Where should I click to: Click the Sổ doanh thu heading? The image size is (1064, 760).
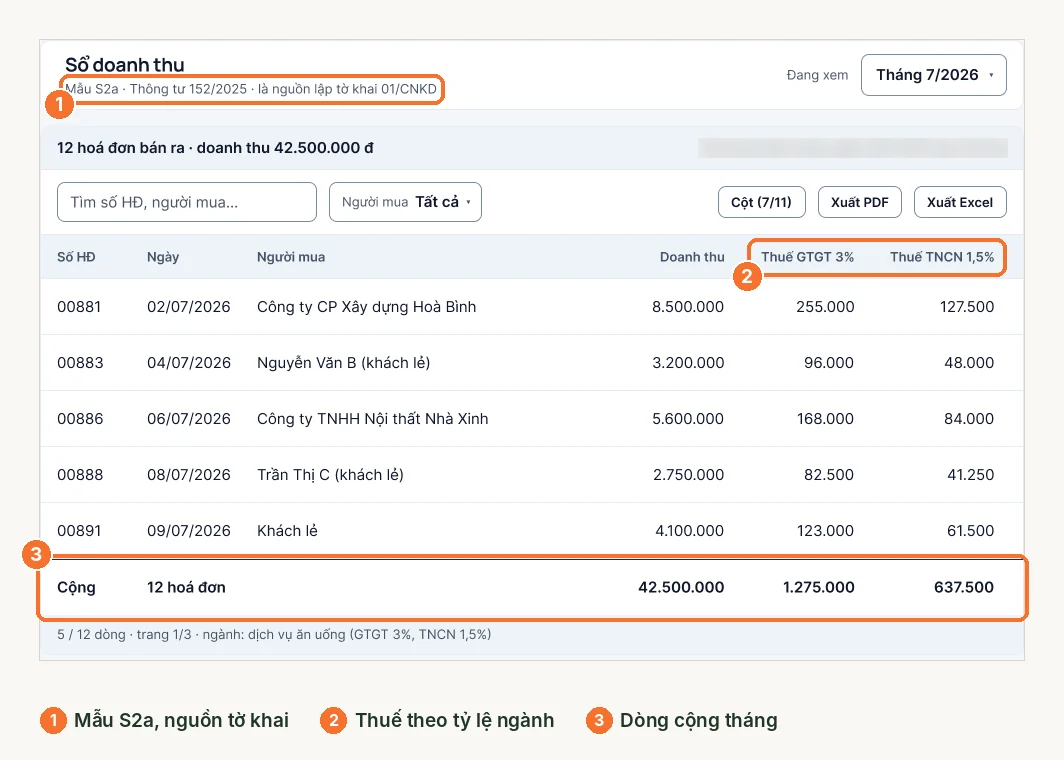click(125, 65)
